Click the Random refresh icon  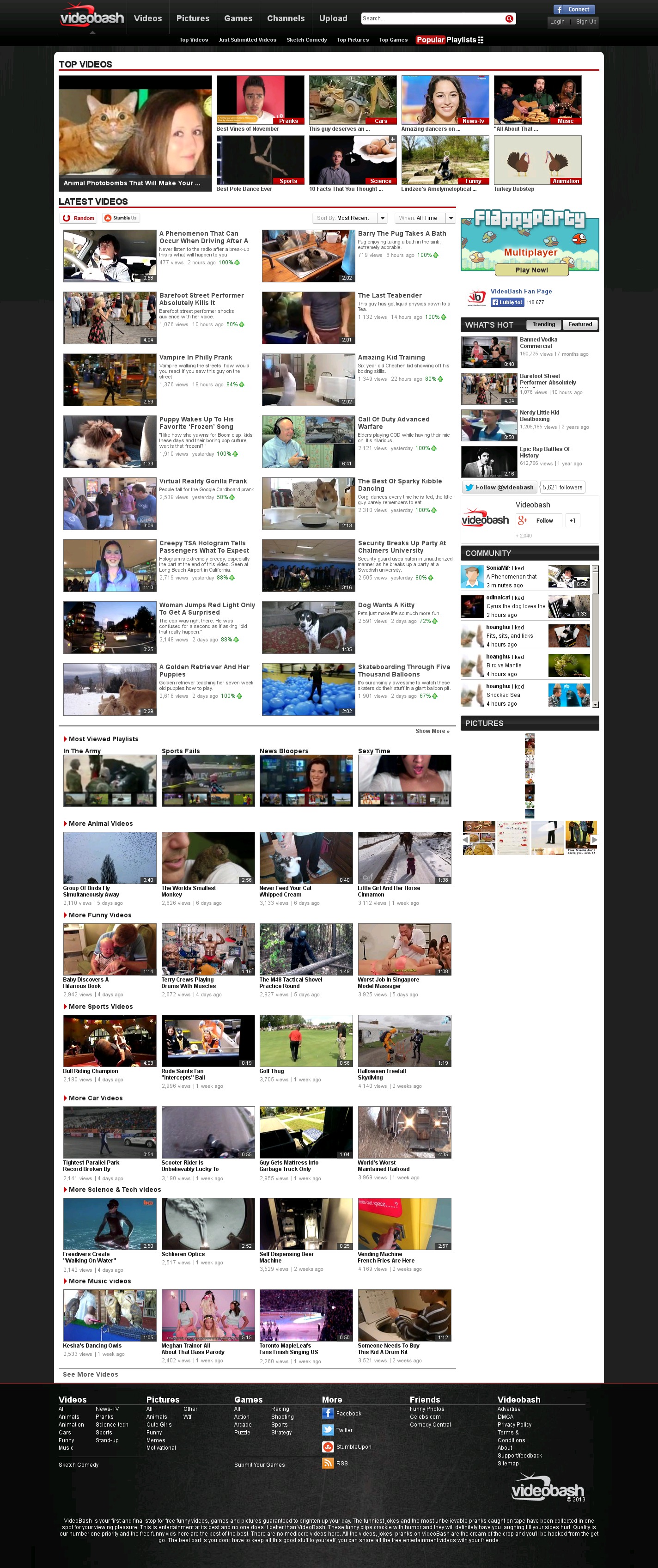pos(67,218)
